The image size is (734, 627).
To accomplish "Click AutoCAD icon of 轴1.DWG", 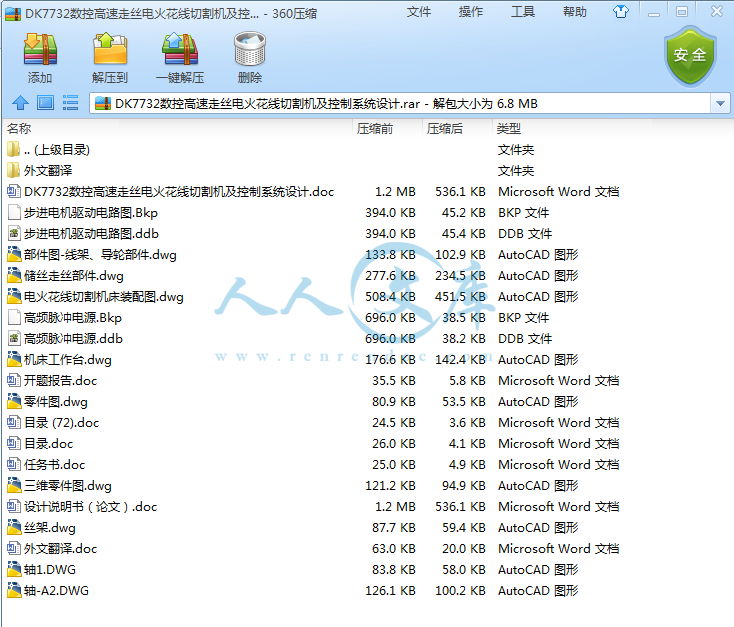I will tap(14, 569).
